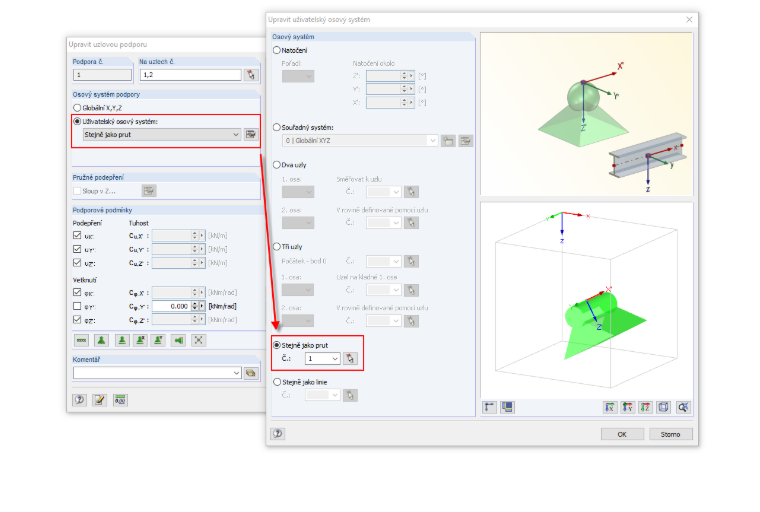Select the sliding support X preset icon

[140, 340]
